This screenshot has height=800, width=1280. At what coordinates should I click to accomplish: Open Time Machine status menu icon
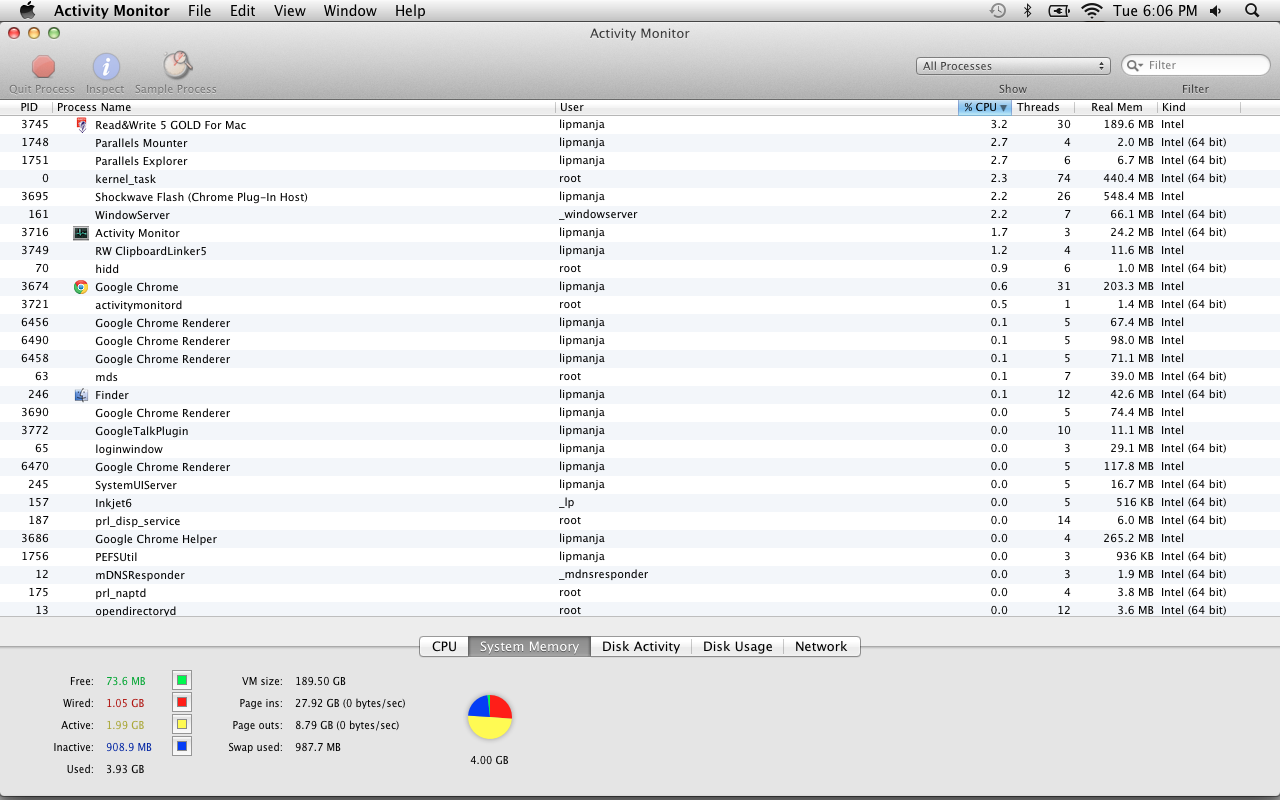pos(997,11)
